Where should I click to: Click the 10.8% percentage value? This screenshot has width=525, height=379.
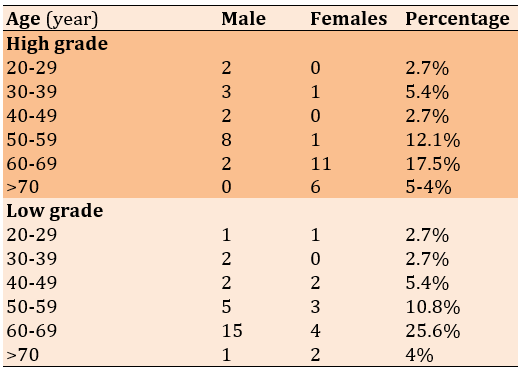pos(433,307)
